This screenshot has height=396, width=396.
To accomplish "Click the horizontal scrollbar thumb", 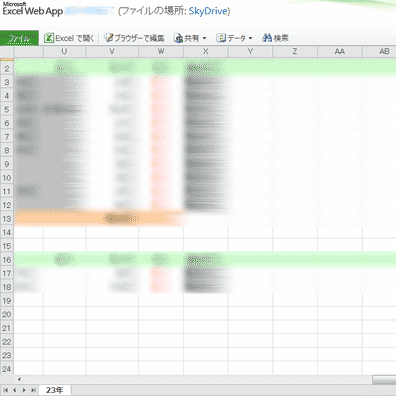I will click(x=384, y=380).
